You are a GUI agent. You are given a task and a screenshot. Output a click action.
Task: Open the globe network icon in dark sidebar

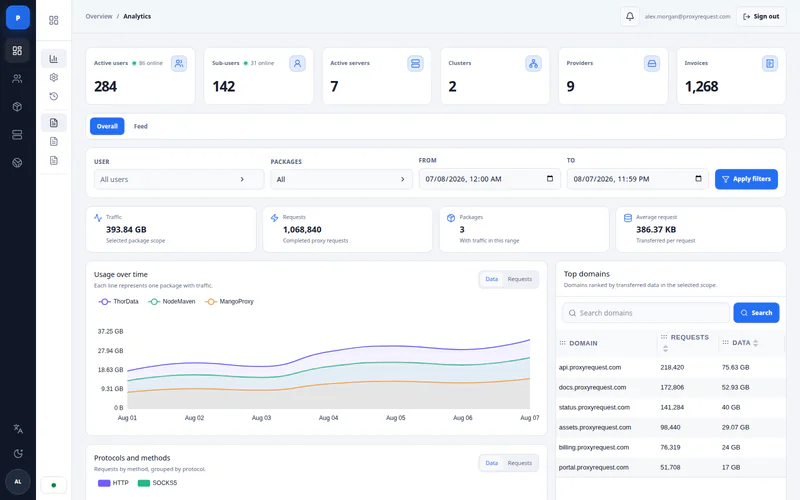pos(17,163)
